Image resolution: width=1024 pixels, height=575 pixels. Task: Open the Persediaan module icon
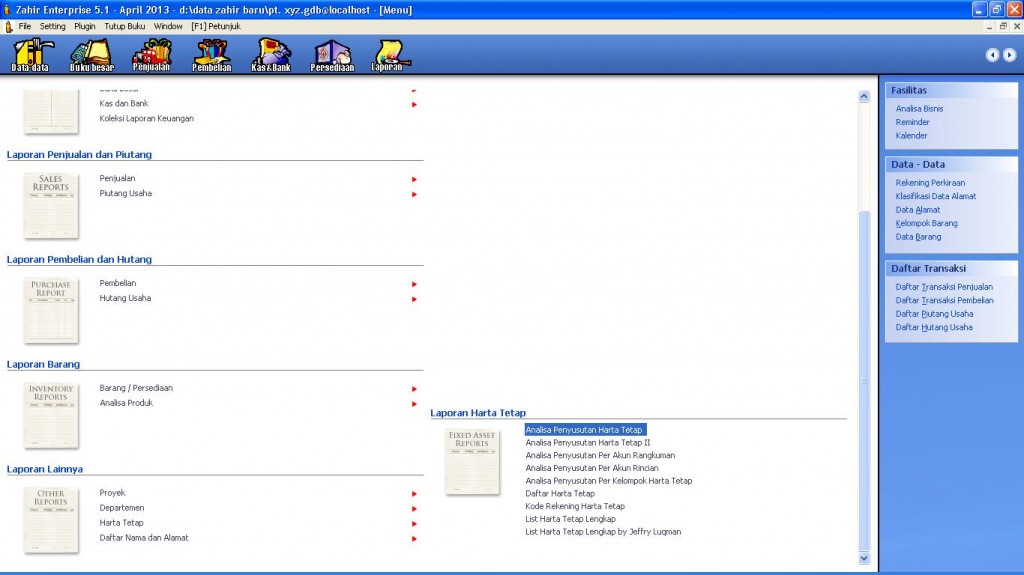point(332,55)
